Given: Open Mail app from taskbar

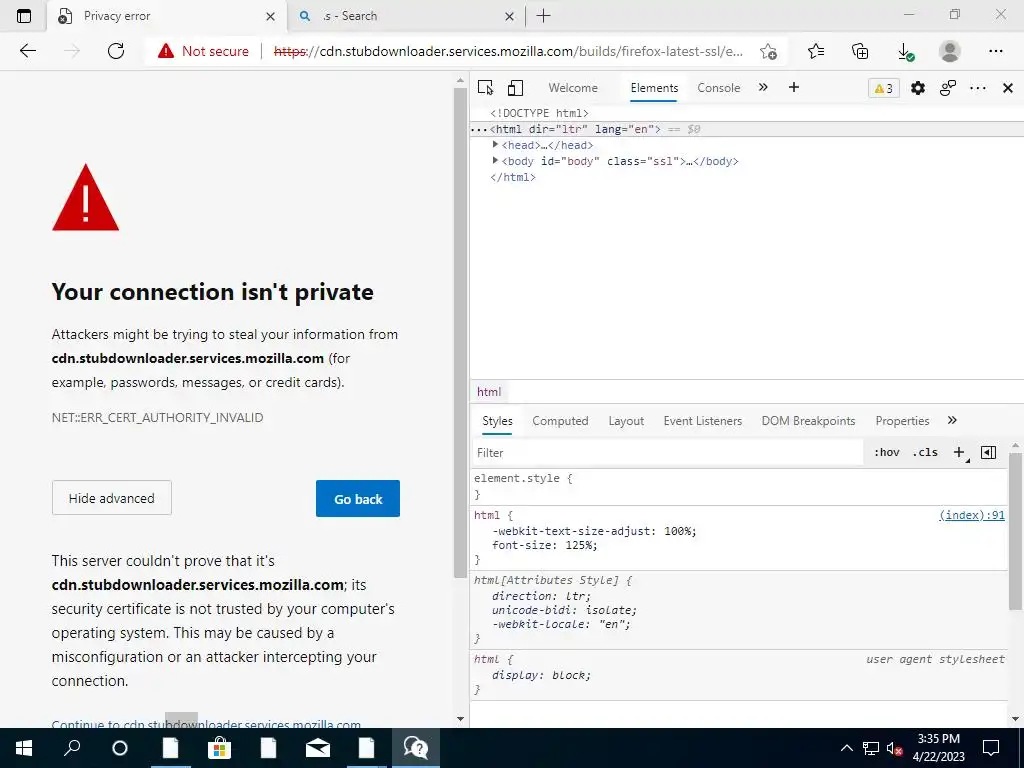Looking at the screenshot, I should pyautogui.click(x=318, y=748).
